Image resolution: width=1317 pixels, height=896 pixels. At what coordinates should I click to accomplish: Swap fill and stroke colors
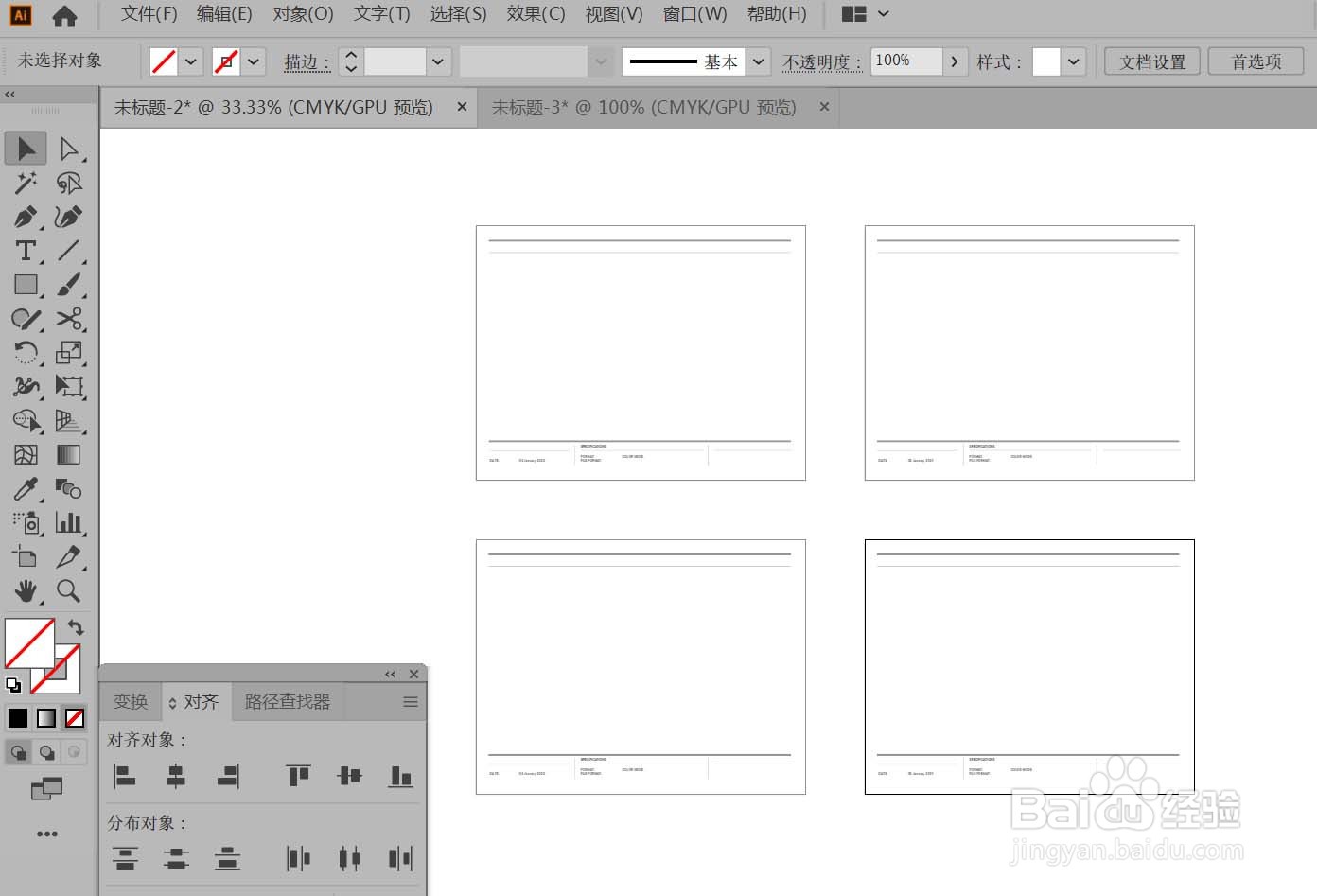[76, 626]
